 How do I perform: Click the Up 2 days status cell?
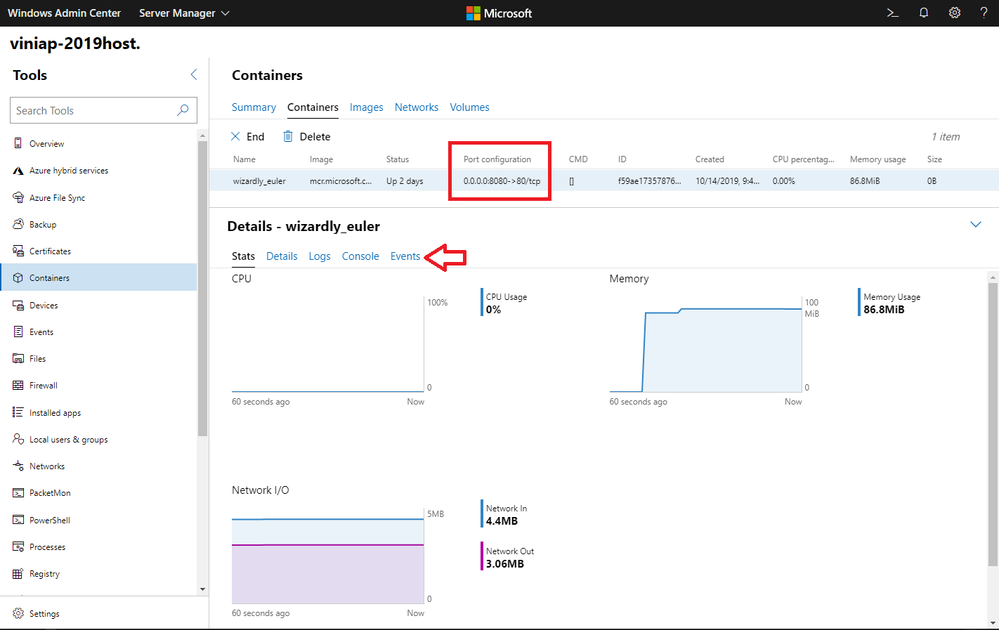[405, 181]
